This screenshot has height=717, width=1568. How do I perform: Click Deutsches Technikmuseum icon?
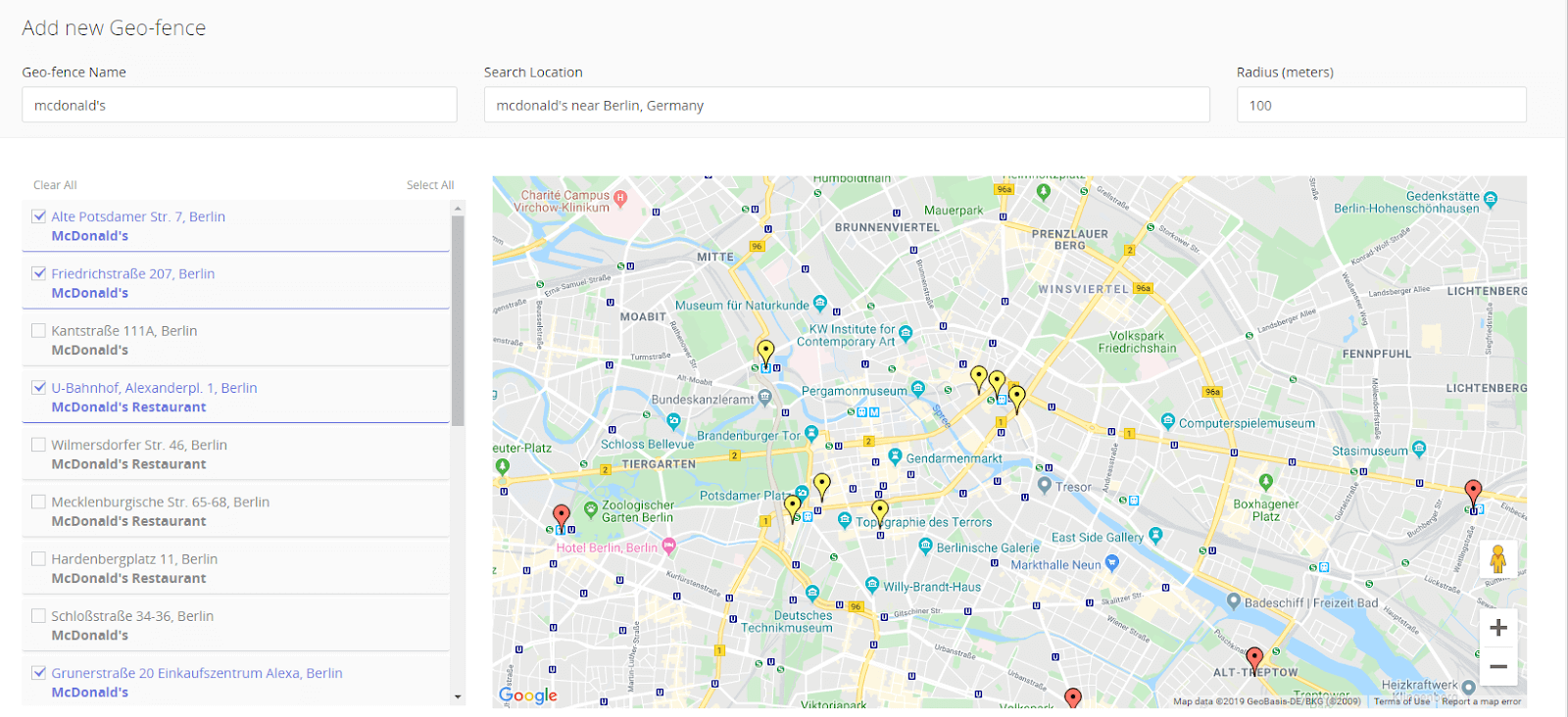click(812, 593)
